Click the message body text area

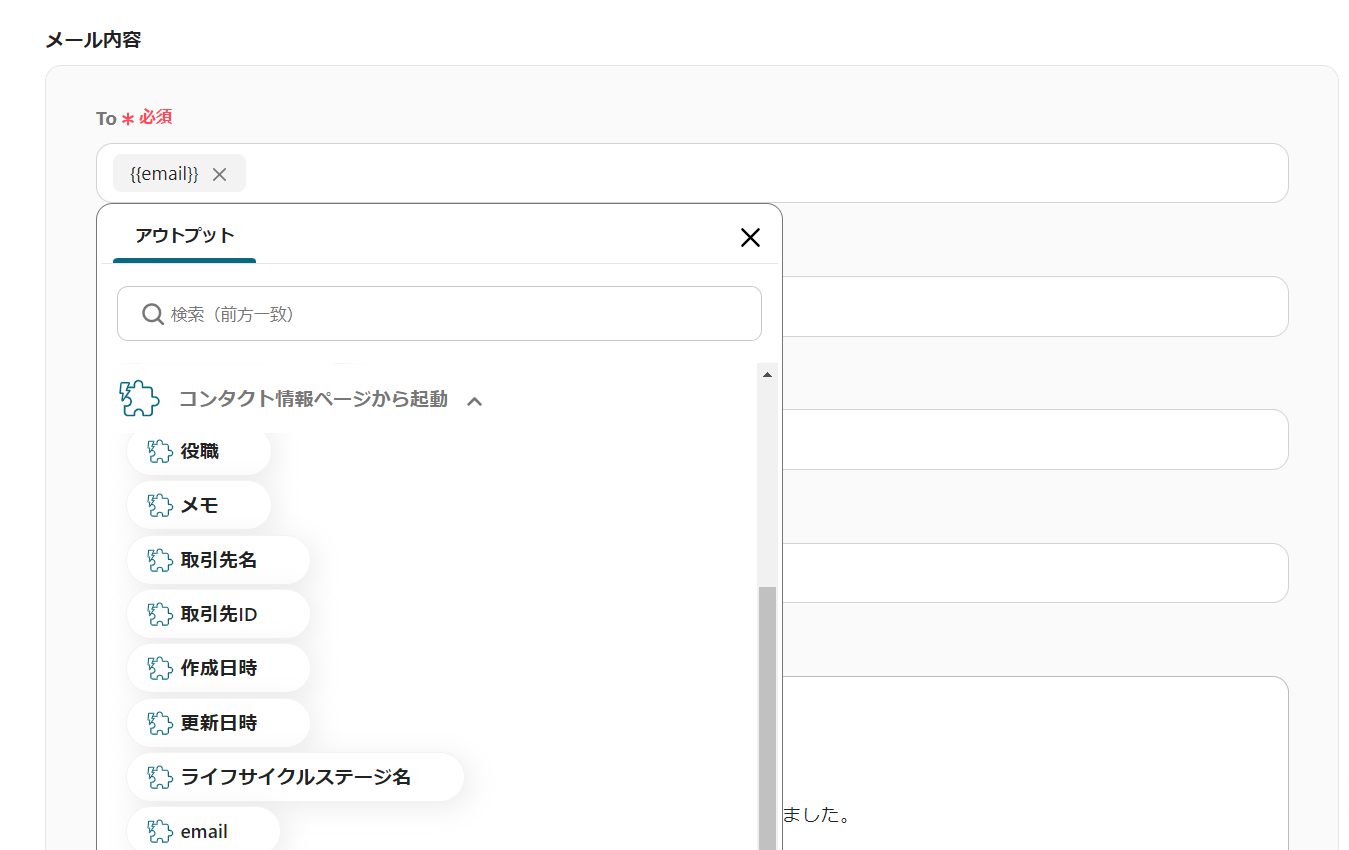coord(1035,763)
